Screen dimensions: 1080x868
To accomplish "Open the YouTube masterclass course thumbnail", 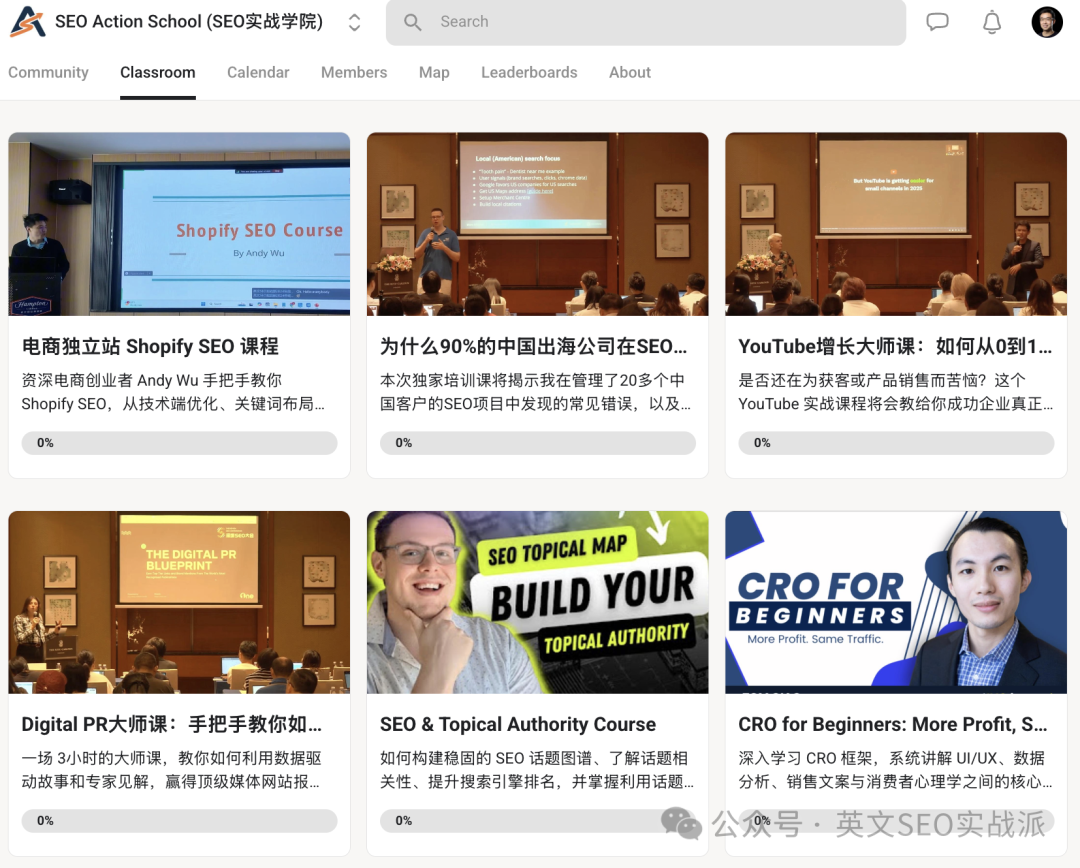I will coord(896,224).
